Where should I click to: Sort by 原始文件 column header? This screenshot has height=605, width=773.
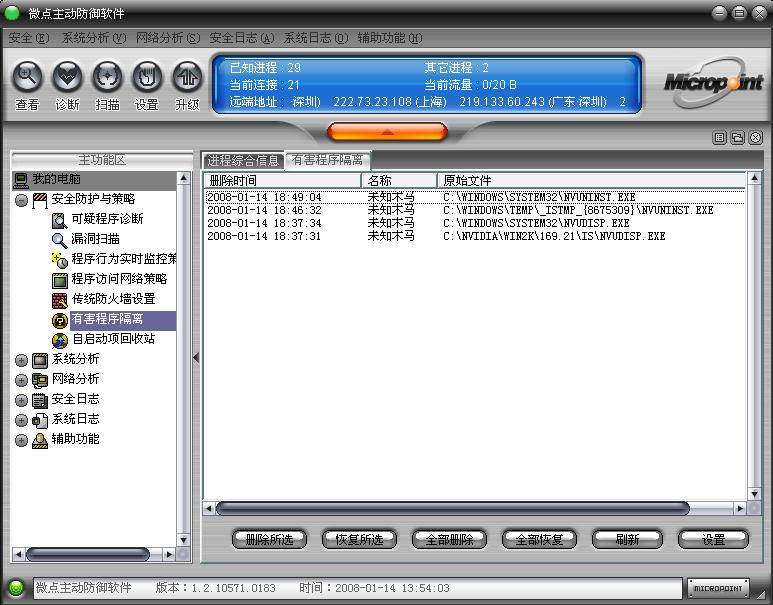(x=592, y=180)
